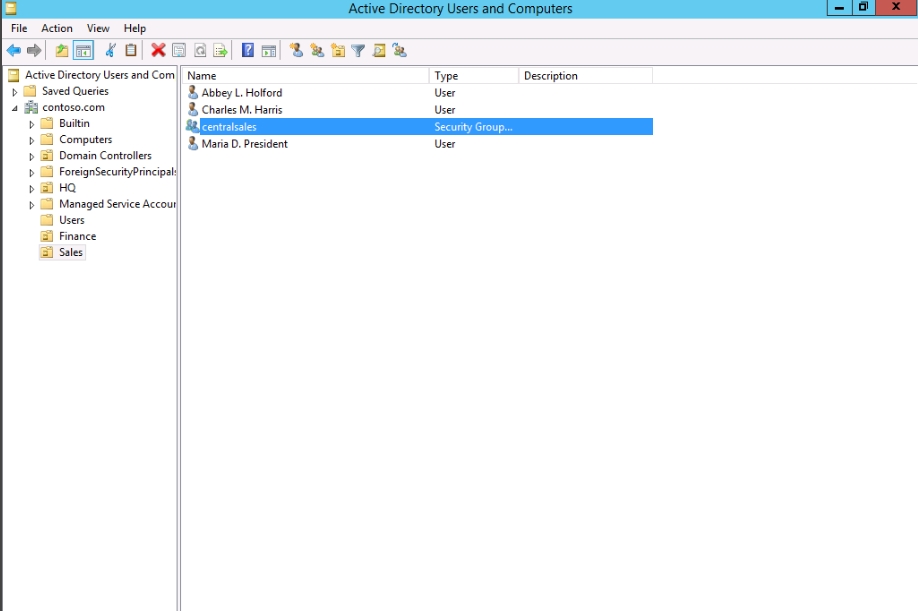Click the MMC icon in title bar
The image size is (918, 611).
[x=11, y=8]
